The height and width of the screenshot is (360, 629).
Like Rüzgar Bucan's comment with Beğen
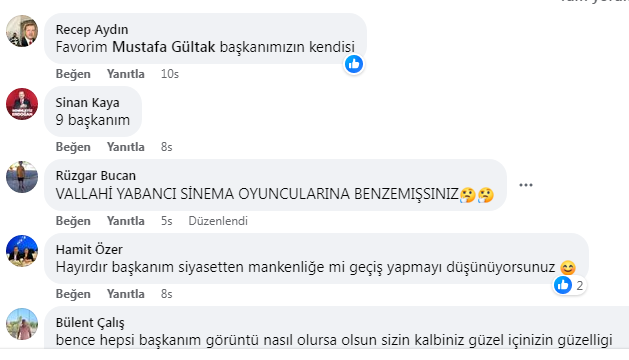click(73, 221)
